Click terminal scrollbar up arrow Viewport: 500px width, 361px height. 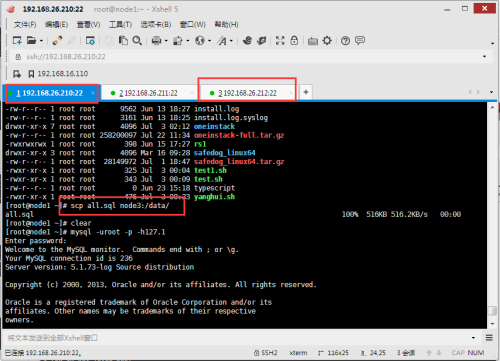[x=492, y=108]
